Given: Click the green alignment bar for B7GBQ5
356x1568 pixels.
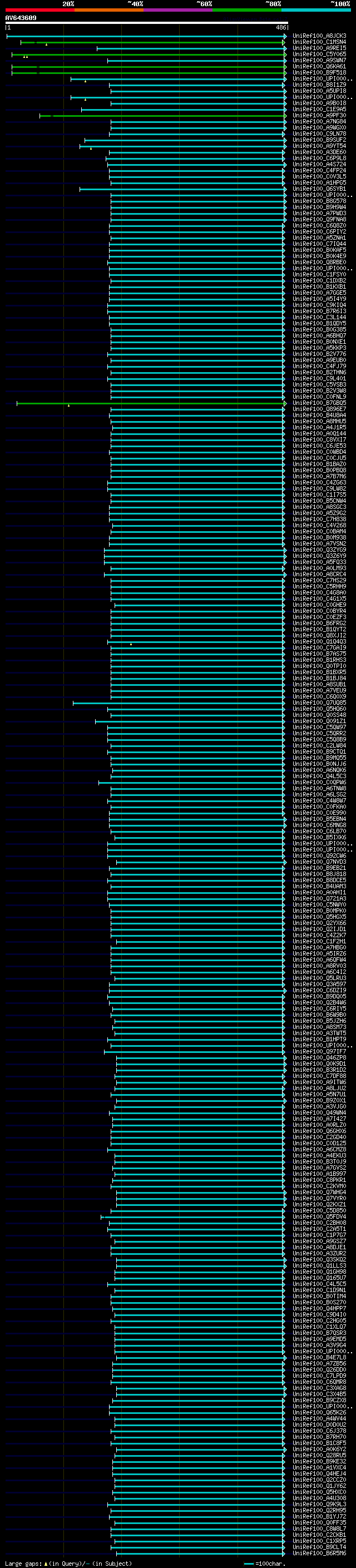Looking at the screenshot, I should tap(151, 404).
